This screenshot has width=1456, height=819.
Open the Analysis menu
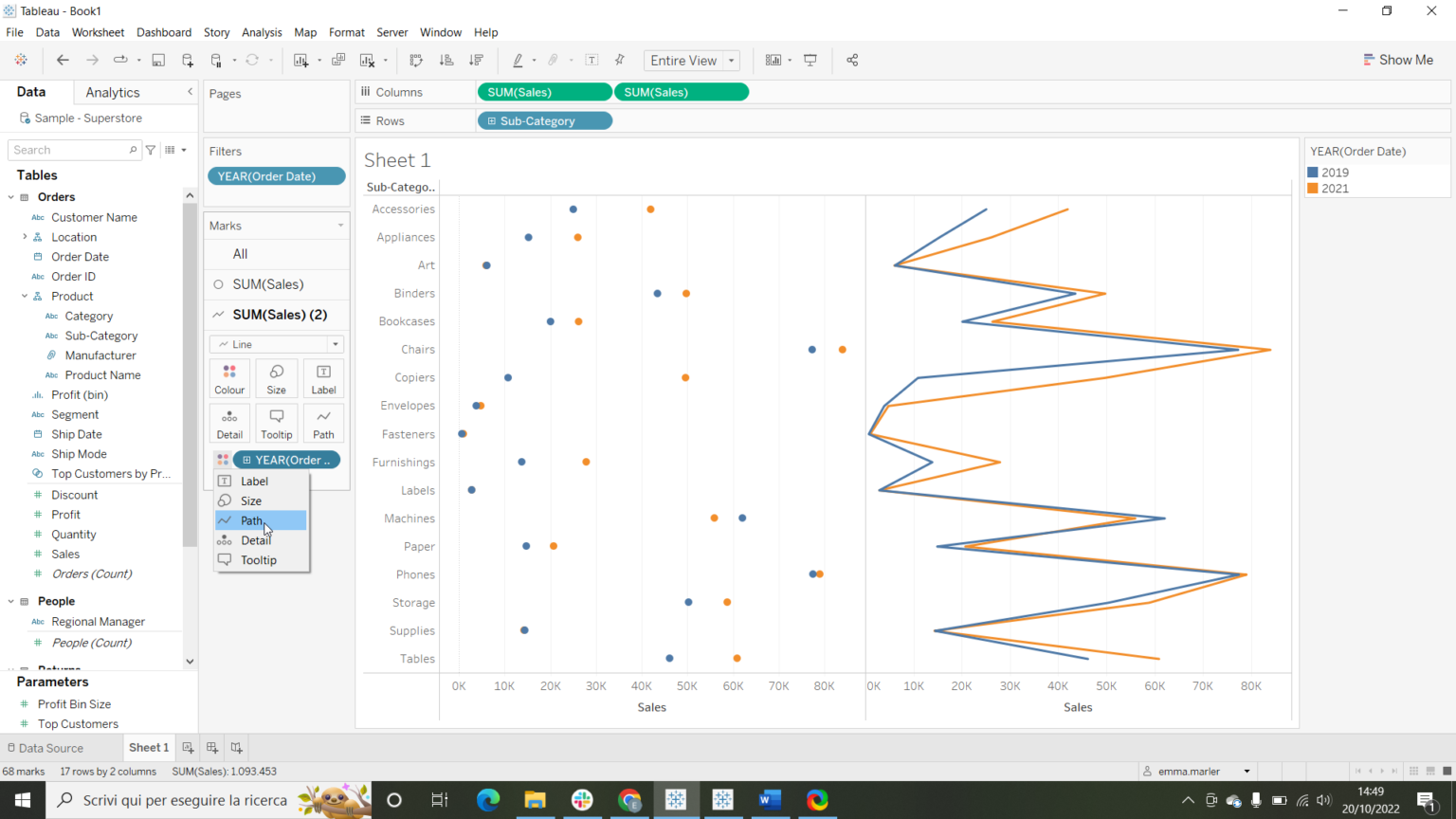pos(262,31)
